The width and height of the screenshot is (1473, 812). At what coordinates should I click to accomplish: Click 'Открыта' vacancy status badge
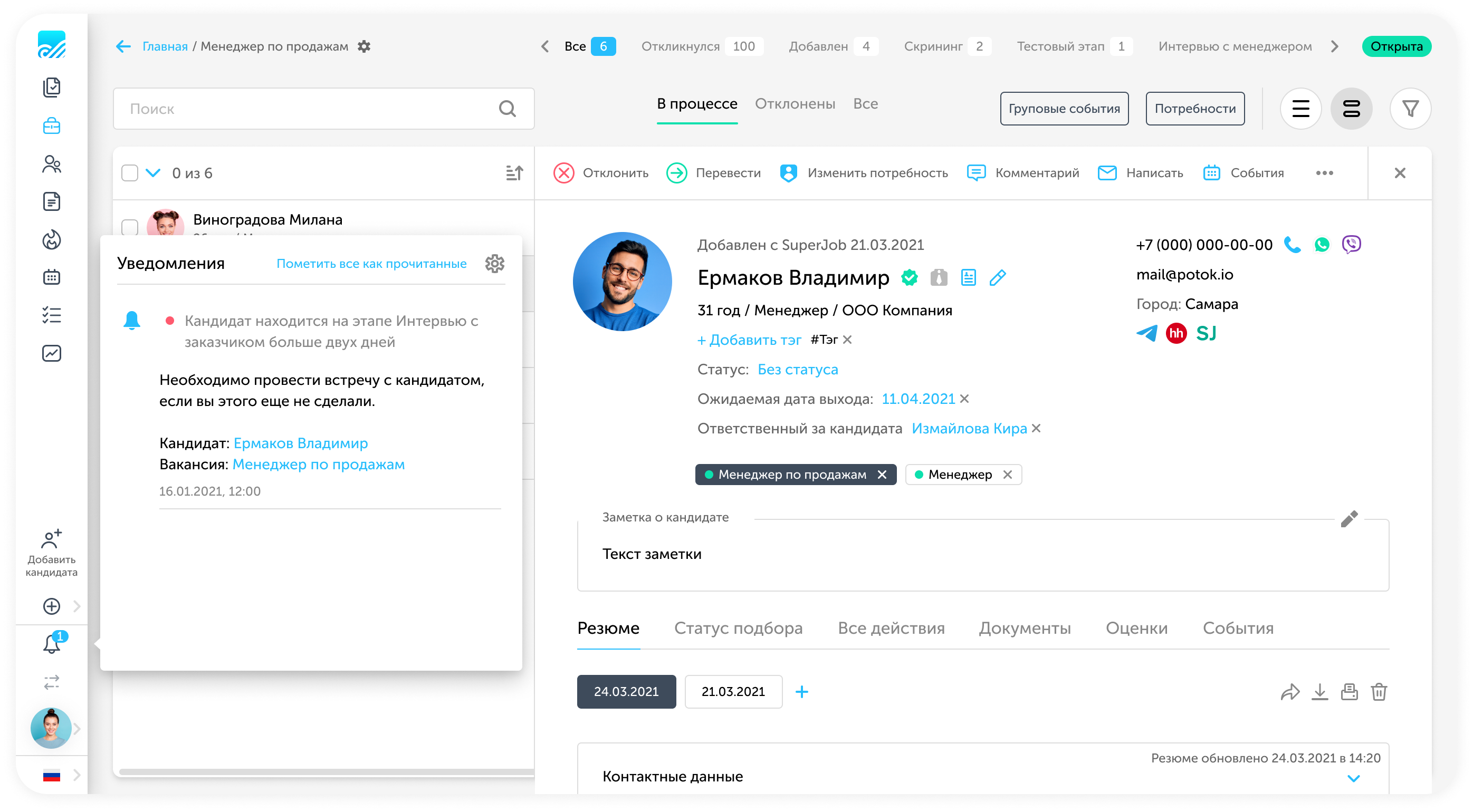click(1397, 46)
